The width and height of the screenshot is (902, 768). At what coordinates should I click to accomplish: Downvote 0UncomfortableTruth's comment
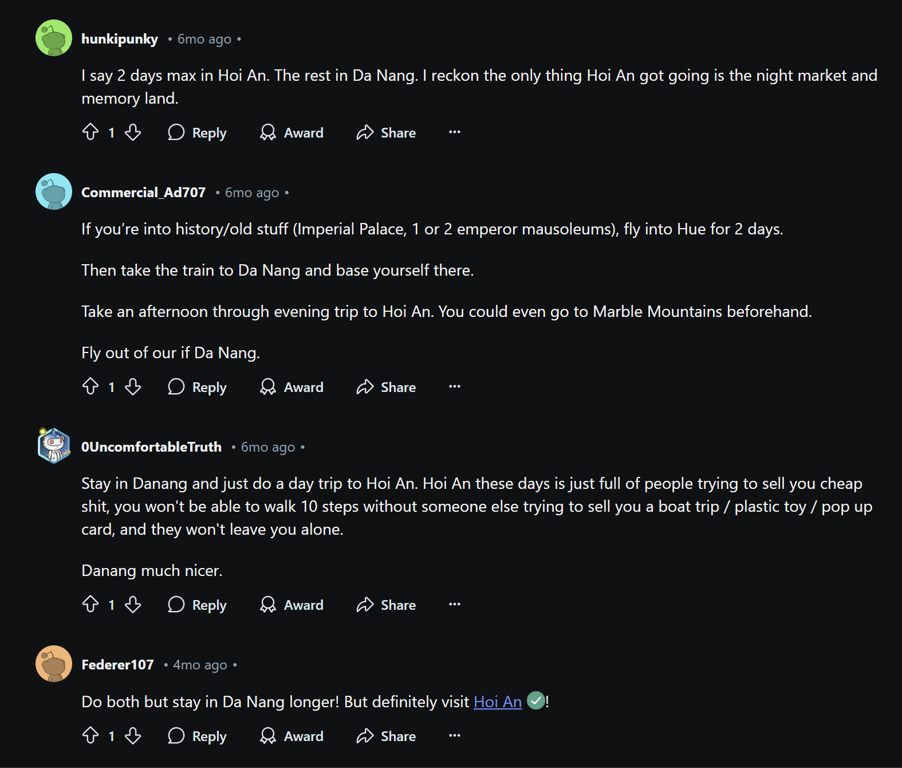133,605
